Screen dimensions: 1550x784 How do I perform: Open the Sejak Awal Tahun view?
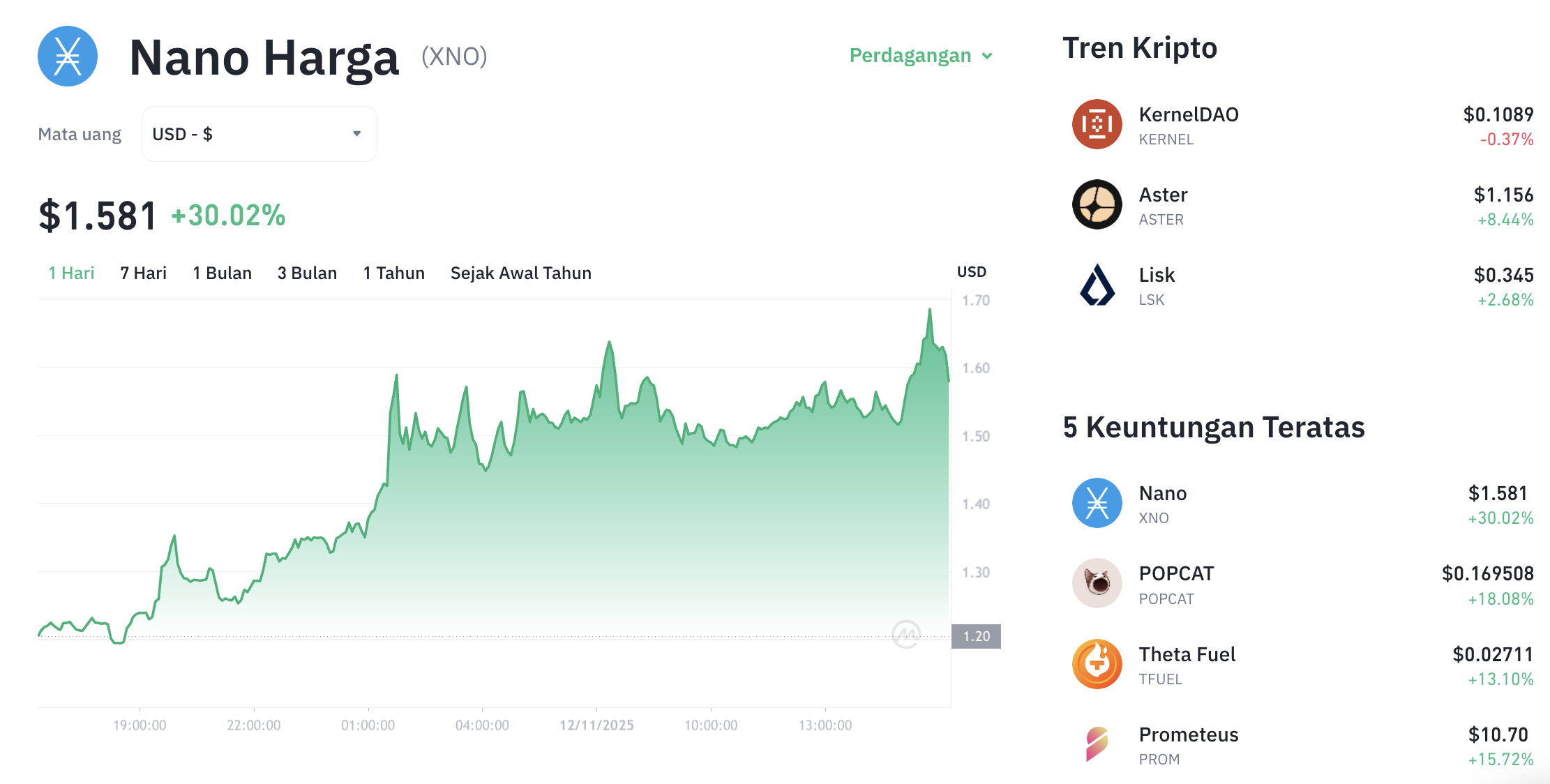[x=520, y=273]
